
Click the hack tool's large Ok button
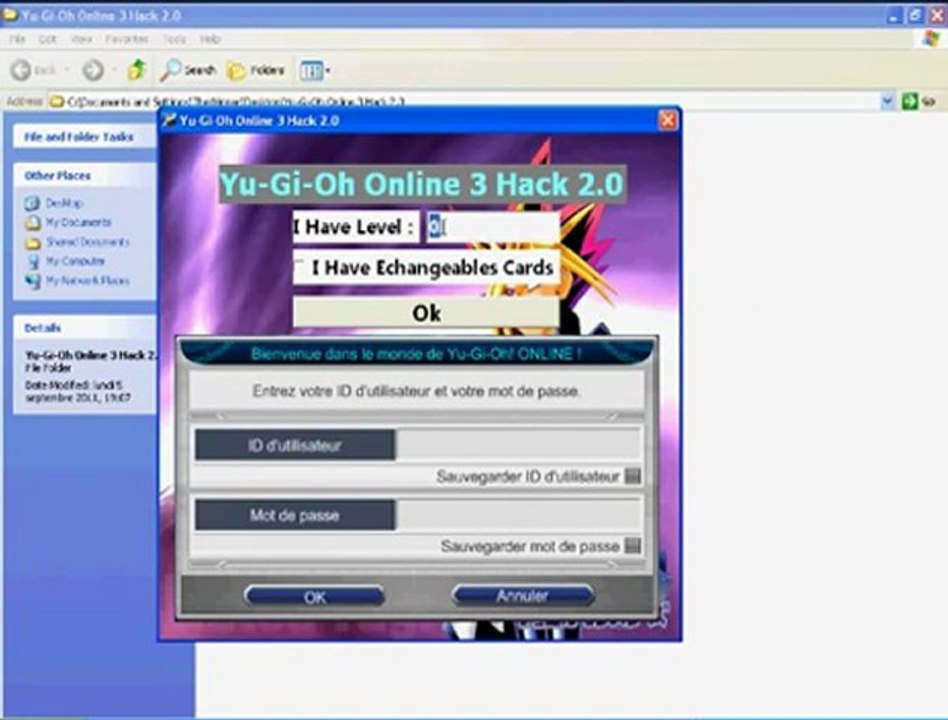click(x=426, y=313)
